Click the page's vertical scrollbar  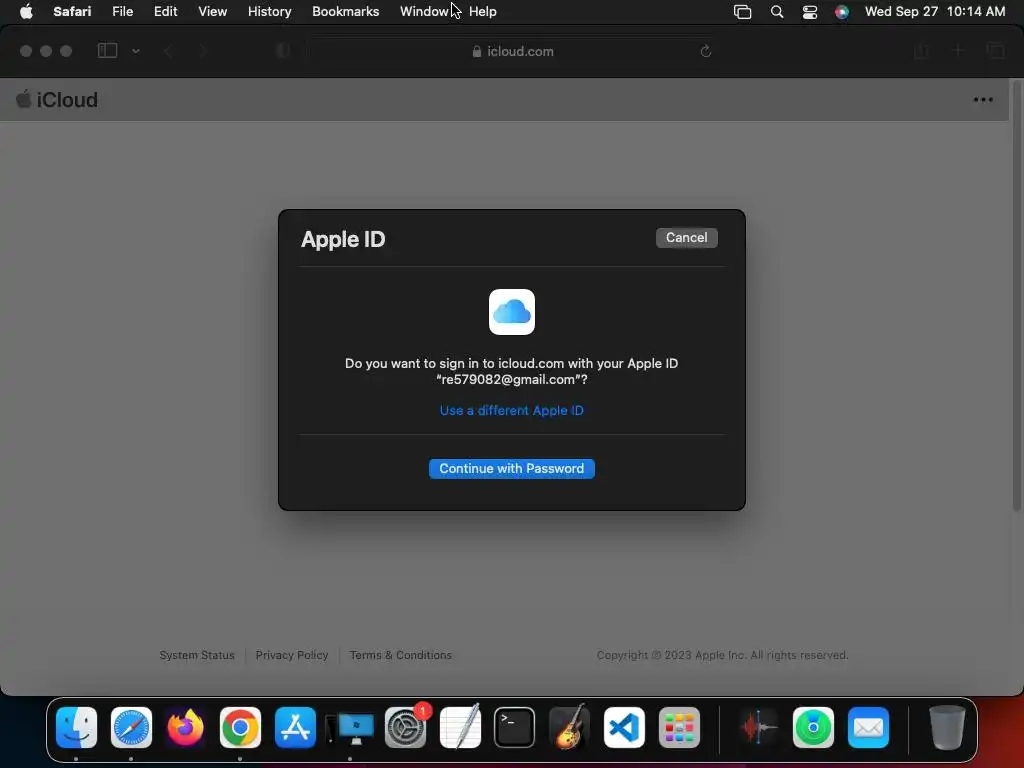pos(1016,296)
